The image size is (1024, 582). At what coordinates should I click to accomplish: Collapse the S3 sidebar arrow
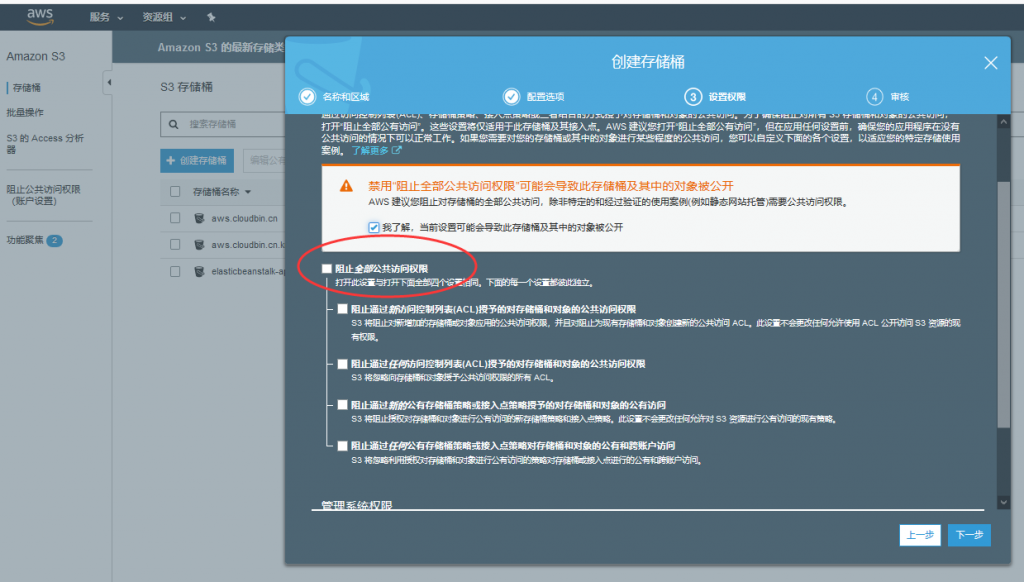[108, 82]
